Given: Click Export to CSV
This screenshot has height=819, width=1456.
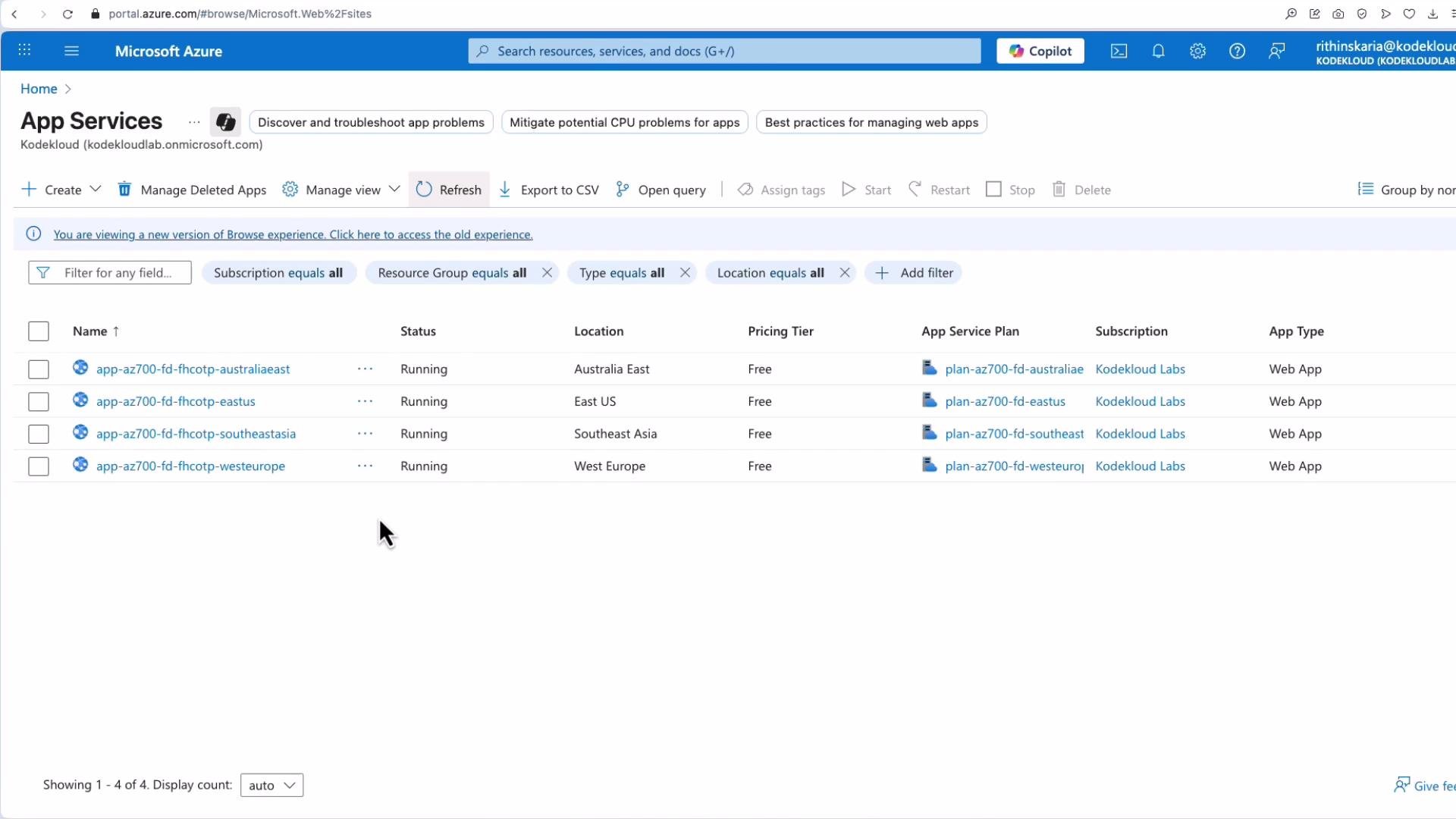Looking at the screenshot, I should tap(549, 190).
